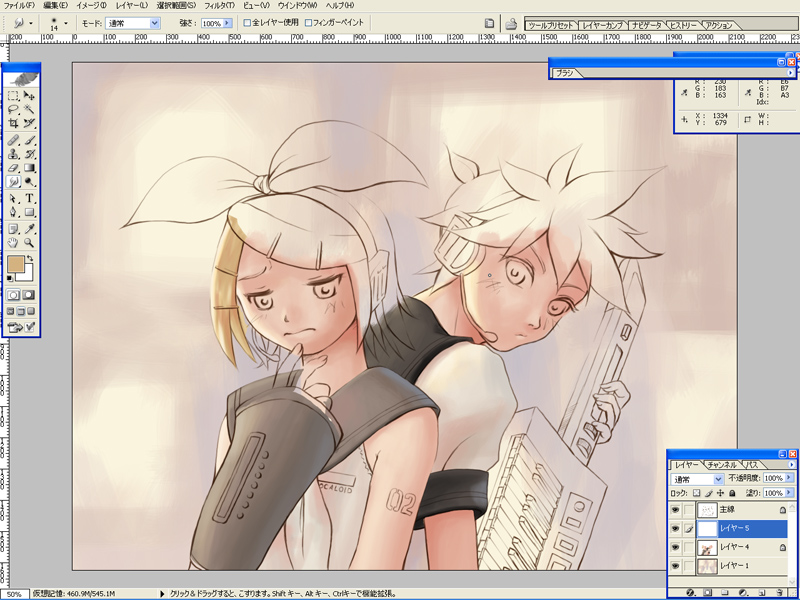
Task: Select the Rectangle shape tool
Action: (29, 212)
